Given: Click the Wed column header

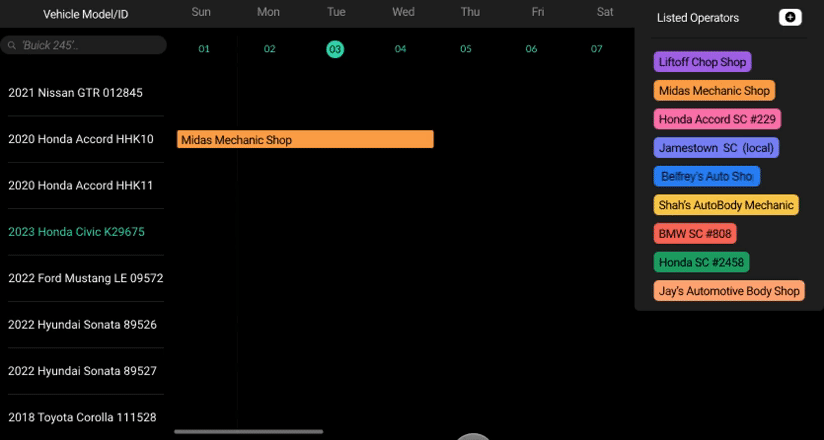Looking at the screenshot, I should pos(404,12).
